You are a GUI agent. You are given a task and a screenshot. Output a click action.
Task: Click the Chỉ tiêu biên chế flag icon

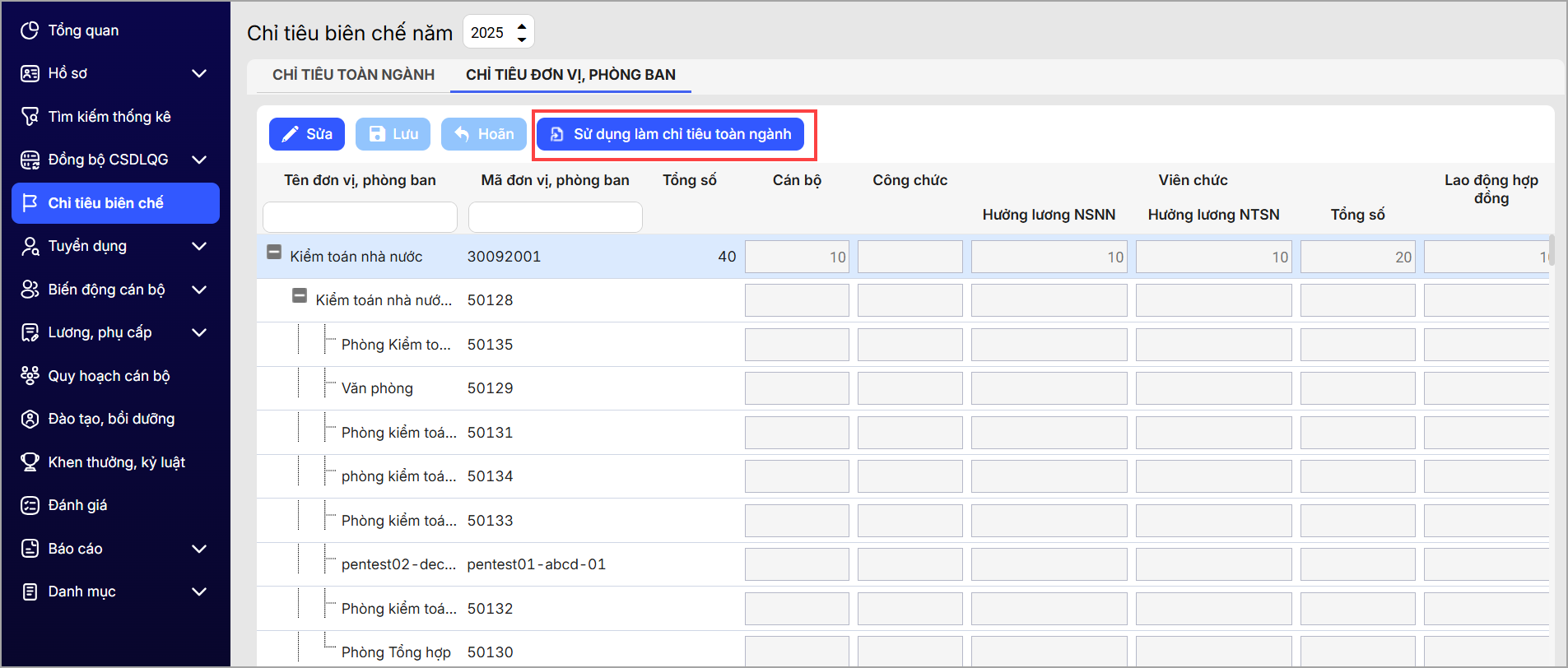point(30,203)
